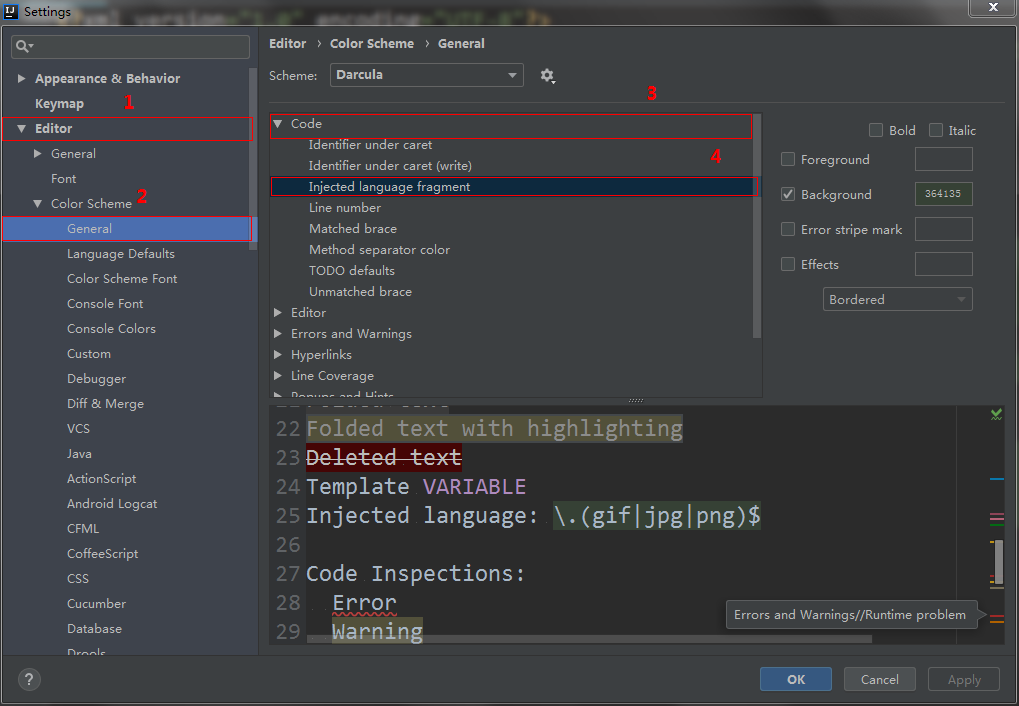Open CoffeeScript color scheme page

102,554
